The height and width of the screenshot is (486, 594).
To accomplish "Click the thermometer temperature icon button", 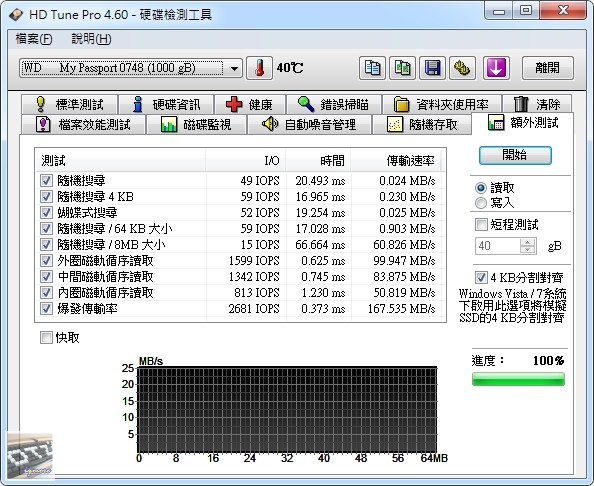I will tap(259, 68).
